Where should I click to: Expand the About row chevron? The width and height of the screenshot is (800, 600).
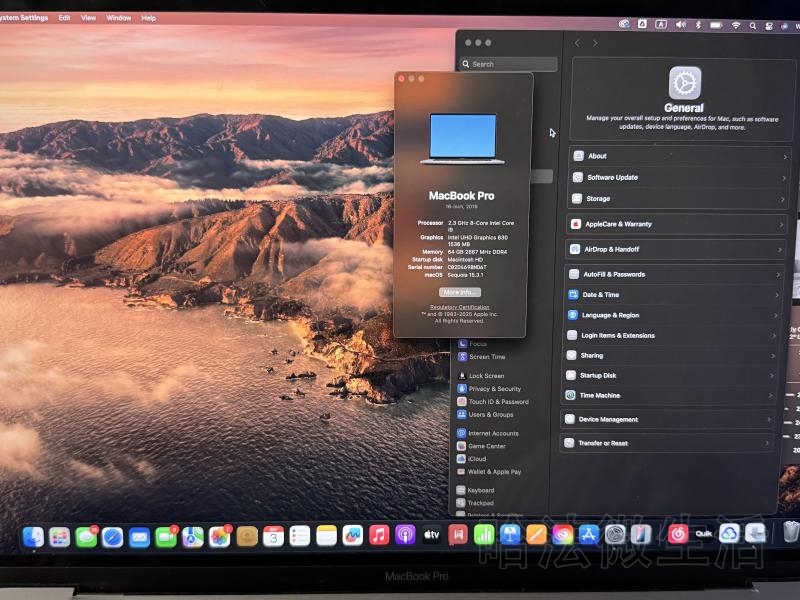(x=784, y=157)
